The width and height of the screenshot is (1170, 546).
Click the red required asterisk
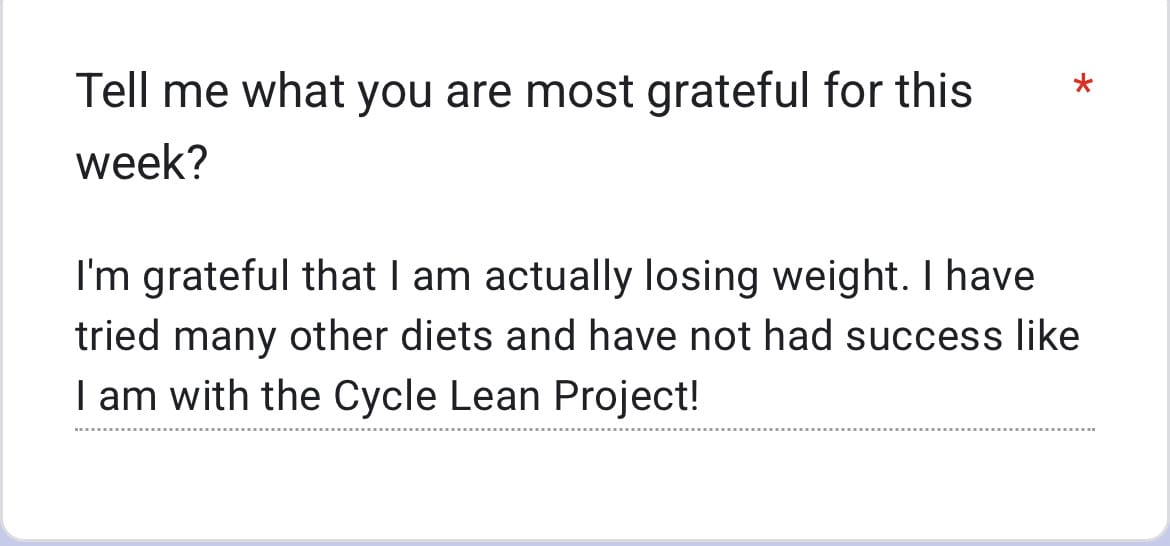pos(1080,87)
